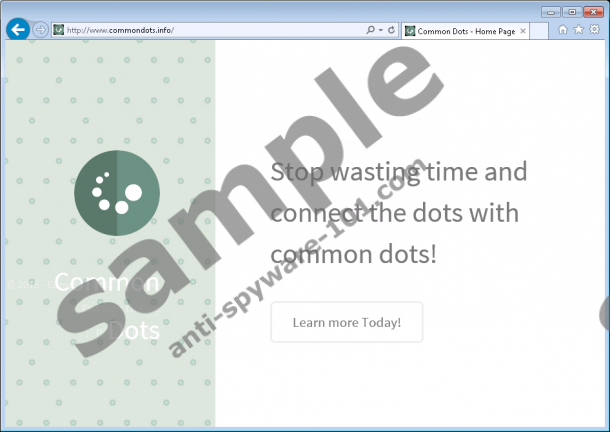Open the Favorites star panel
Screen dimensions: 610x432
(x=578, y=30)
